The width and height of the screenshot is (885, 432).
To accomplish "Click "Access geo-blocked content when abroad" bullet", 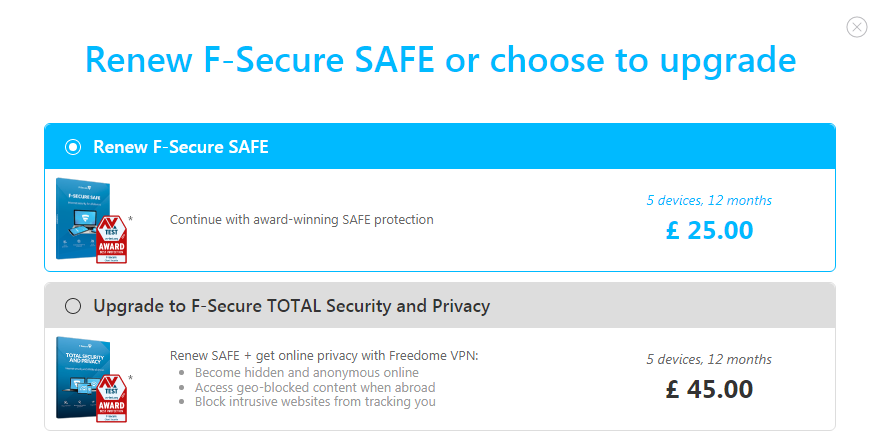I will [x=315, y=387].
